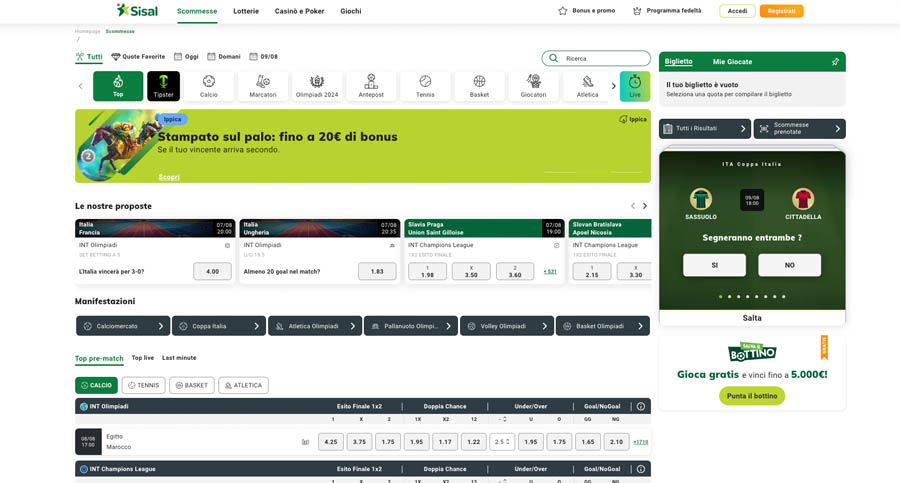Expand Volley Olimpiadi event
900x483 pixels.
[x=507, y=326]
